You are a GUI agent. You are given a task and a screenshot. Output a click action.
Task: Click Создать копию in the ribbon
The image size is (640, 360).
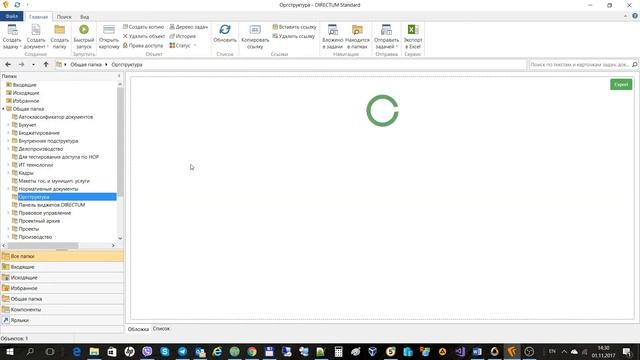[143, 27]
